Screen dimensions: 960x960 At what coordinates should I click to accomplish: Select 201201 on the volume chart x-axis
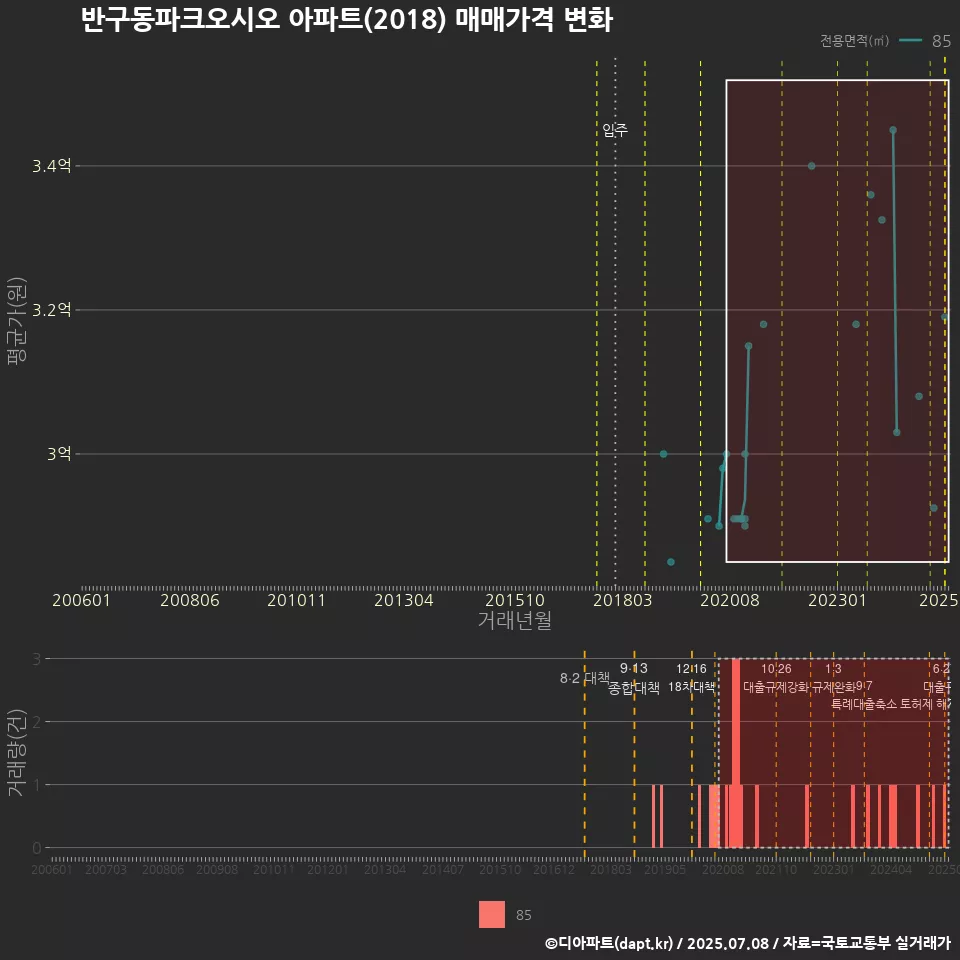(x=328, y=869)
